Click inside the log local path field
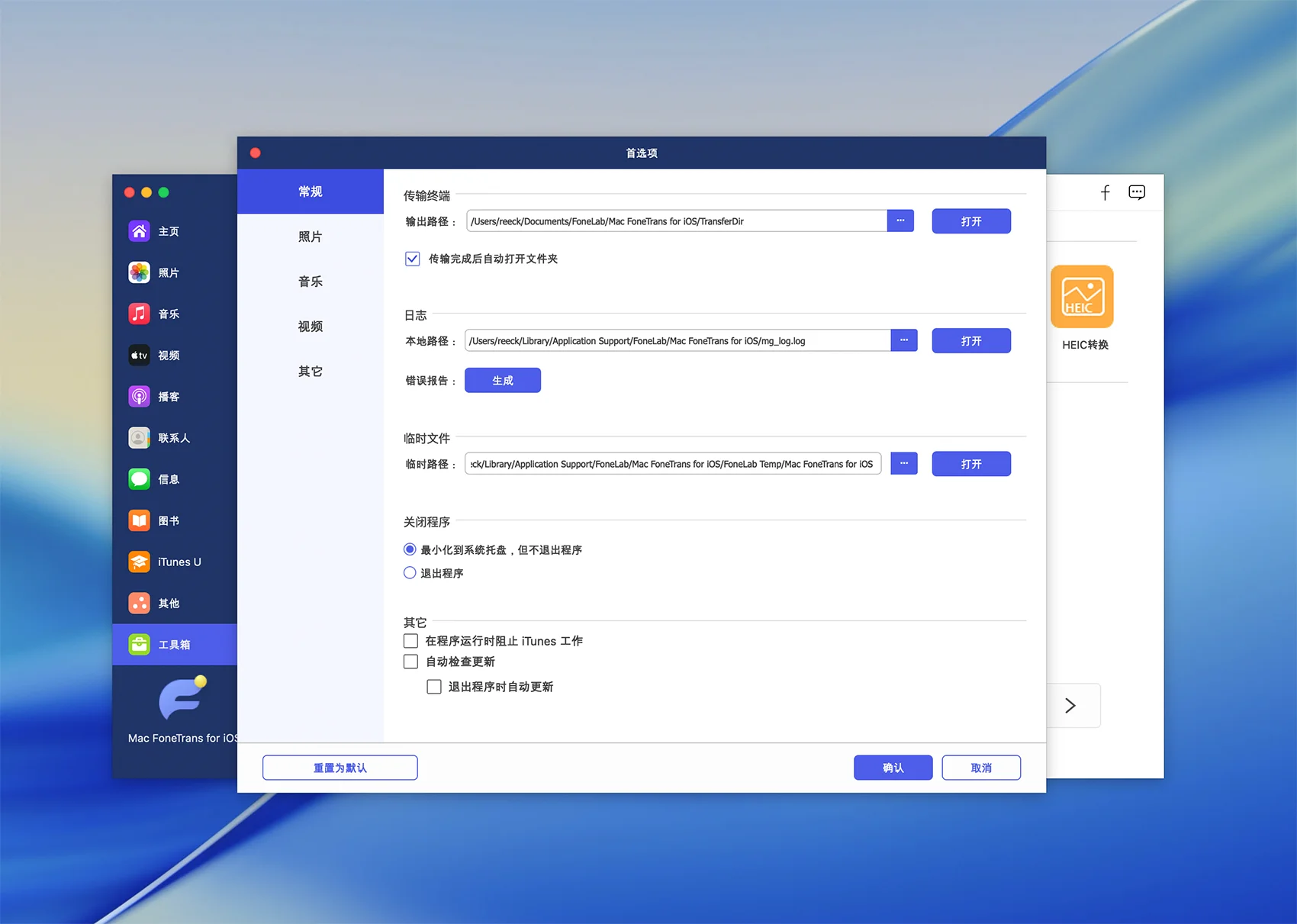 pyautogui.click(x=677, y=341)
